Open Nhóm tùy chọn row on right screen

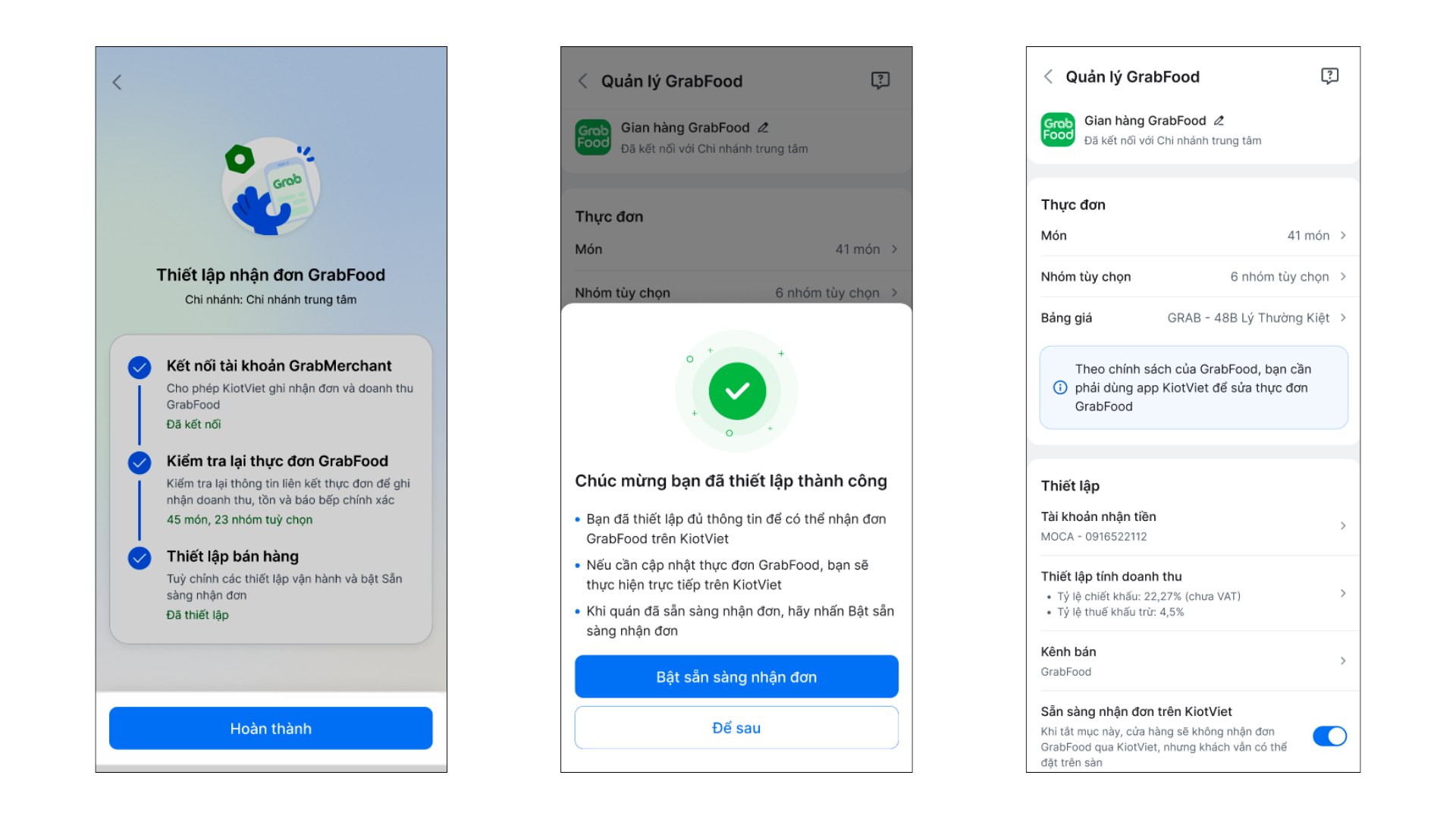pos(1194,277)
